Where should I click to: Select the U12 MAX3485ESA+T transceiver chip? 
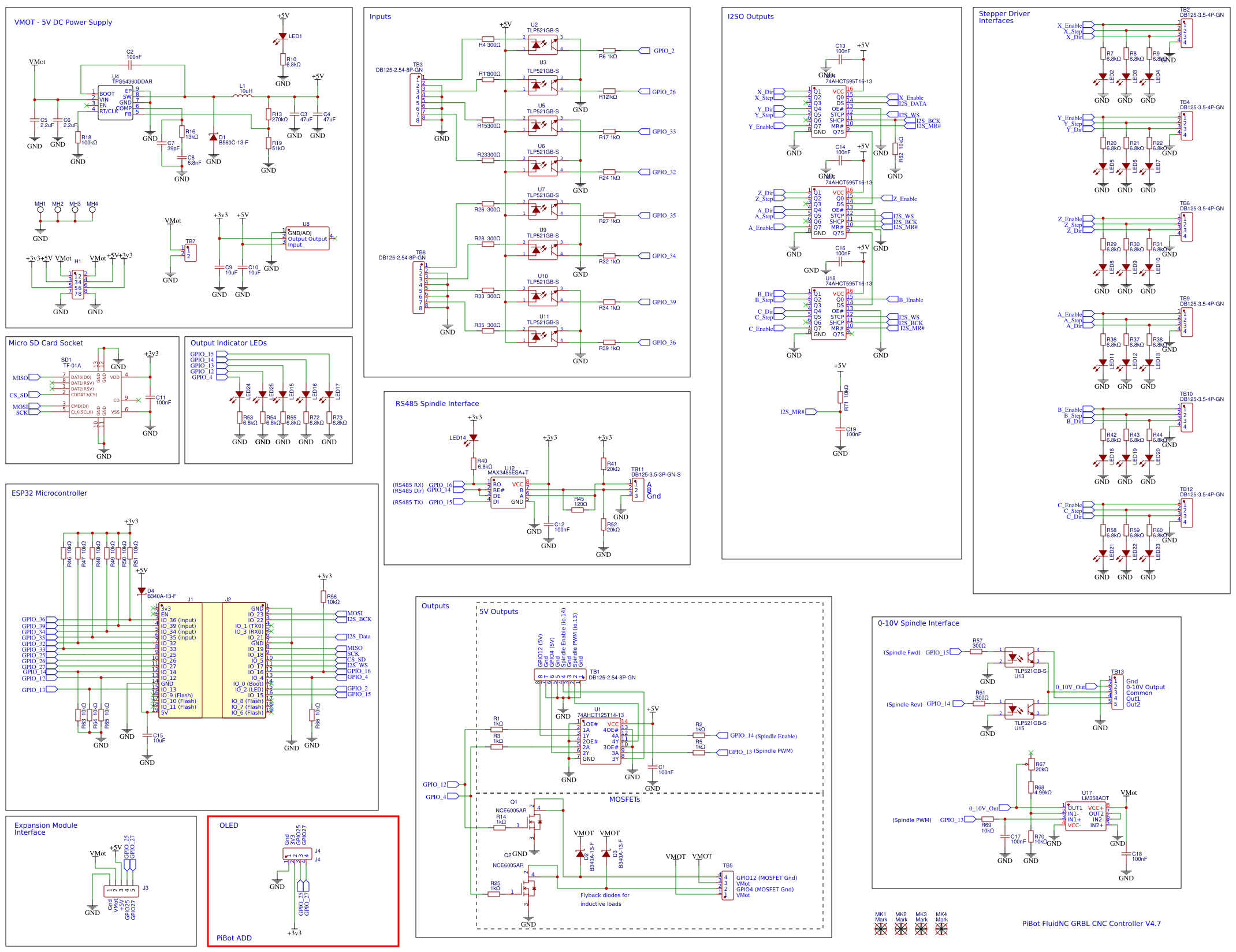coord(508,493)
